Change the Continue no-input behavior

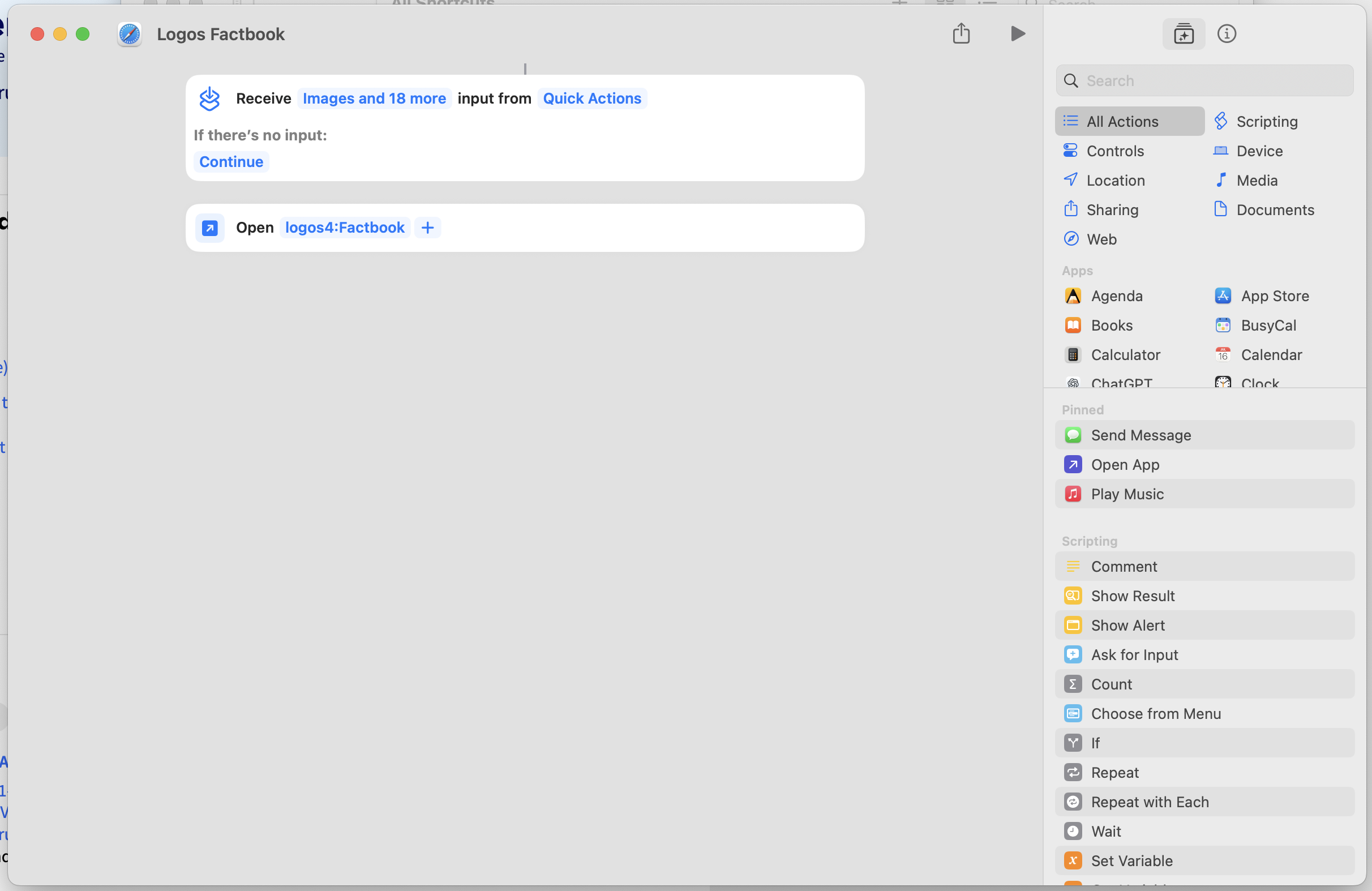pyautogui.click(x=231, y=162)
